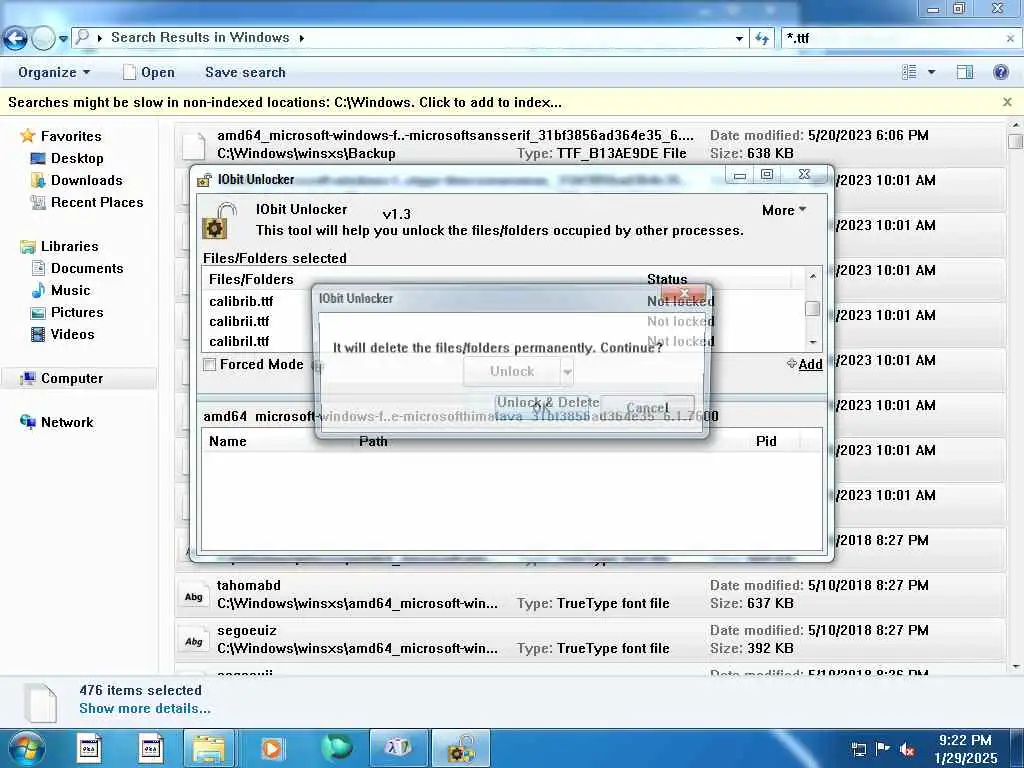Click the first script file taskbar icon

pos(89,748)
